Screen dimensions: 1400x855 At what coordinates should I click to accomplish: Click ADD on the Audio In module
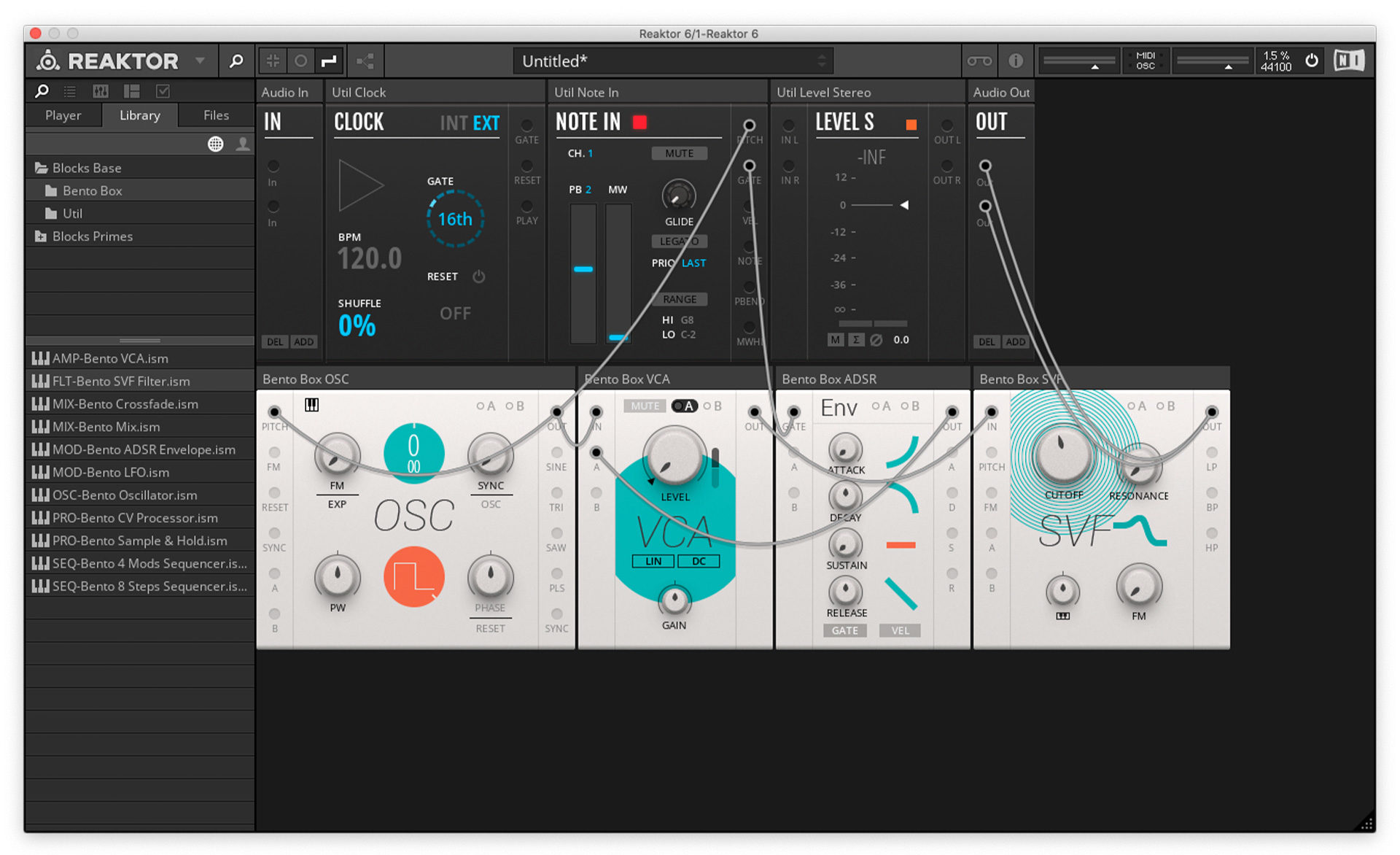[304, 341]
